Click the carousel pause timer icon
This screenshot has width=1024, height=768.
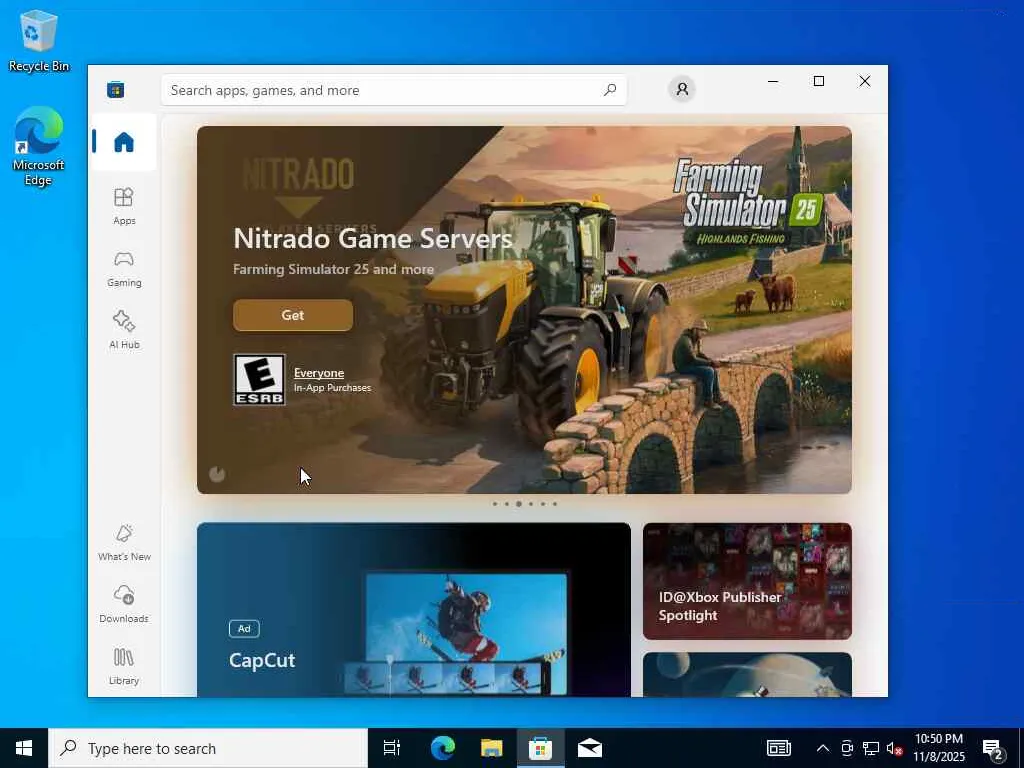point(217,474)
